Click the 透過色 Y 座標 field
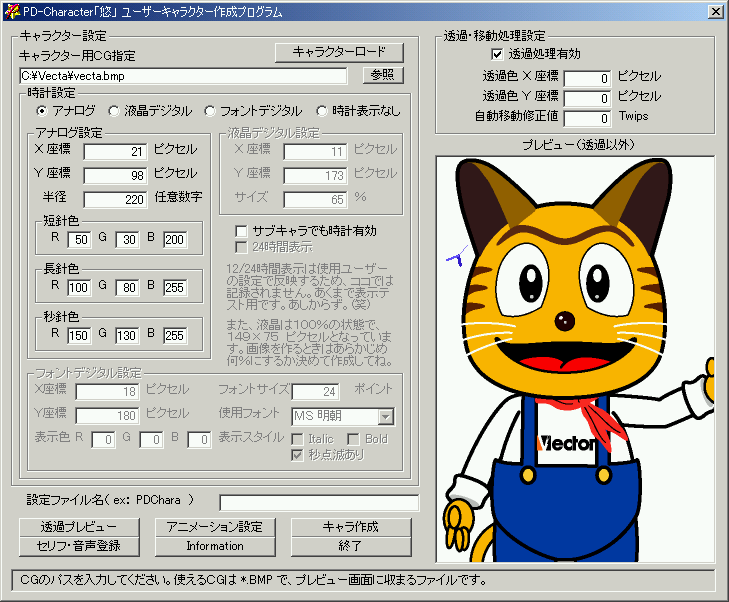The width and height of the screenshot is (729, 602). (x=587, y=99)
